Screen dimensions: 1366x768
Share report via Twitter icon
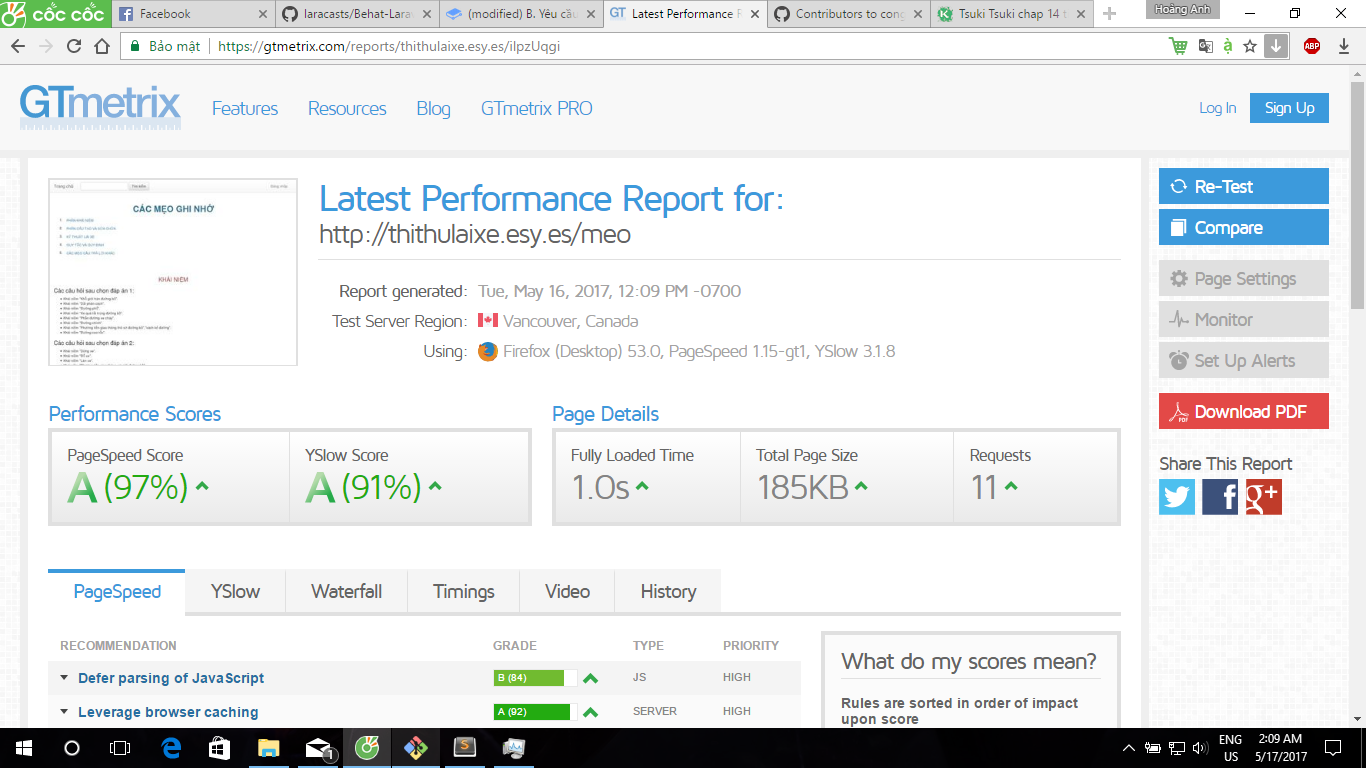pos(1177,497)
